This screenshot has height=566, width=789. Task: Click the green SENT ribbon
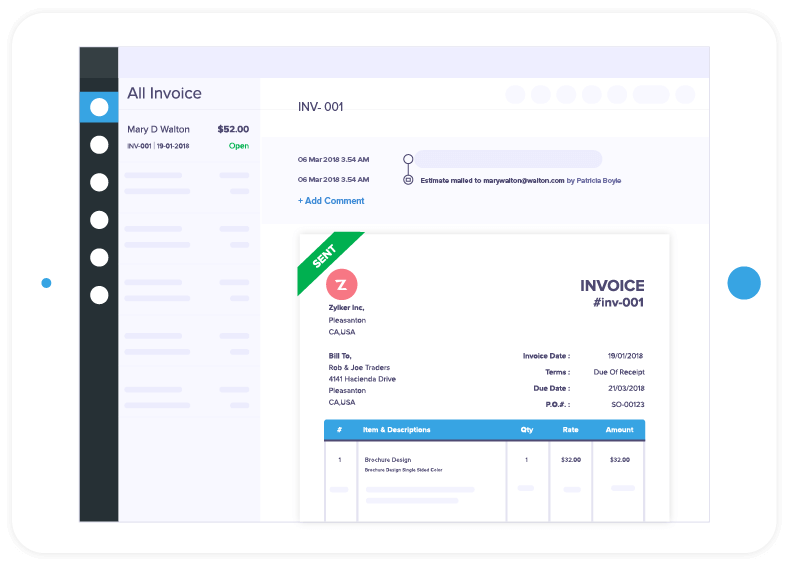[x=325, y=257]
